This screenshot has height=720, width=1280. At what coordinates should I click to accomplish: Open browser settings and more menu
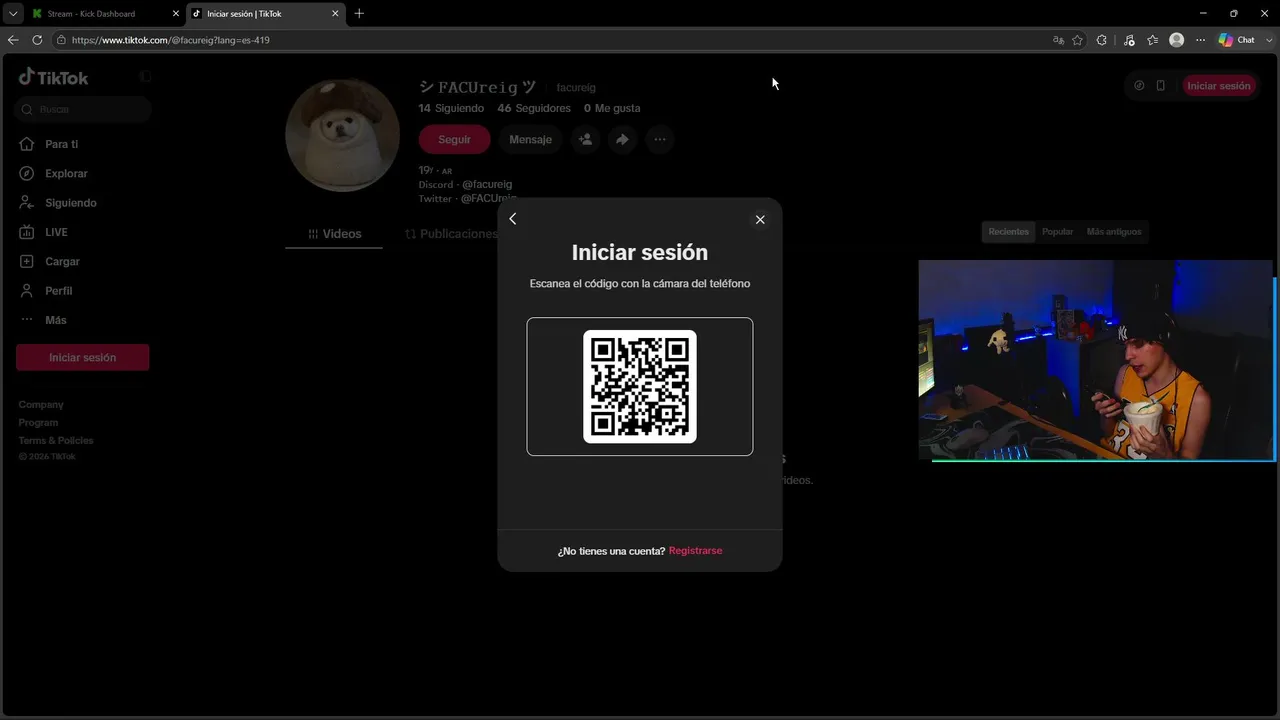pos(1201,40)
